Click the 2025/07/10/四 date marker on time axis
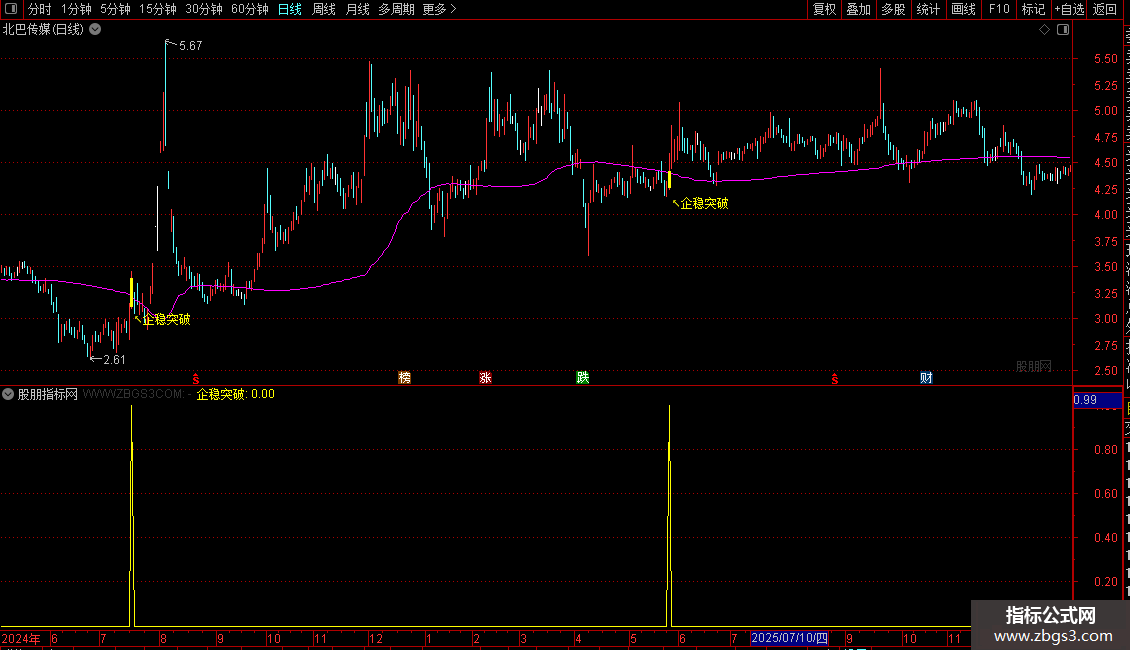 pos(789,638)
